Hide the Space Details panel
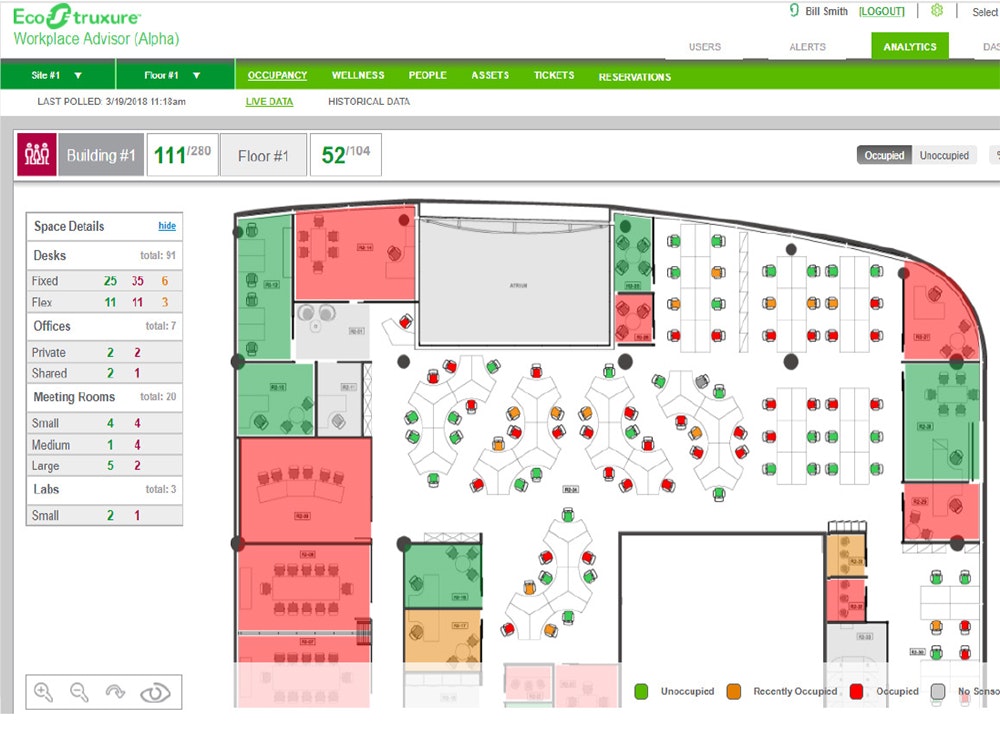This screenshot has height=740, width=1000. tap(168, 226)
